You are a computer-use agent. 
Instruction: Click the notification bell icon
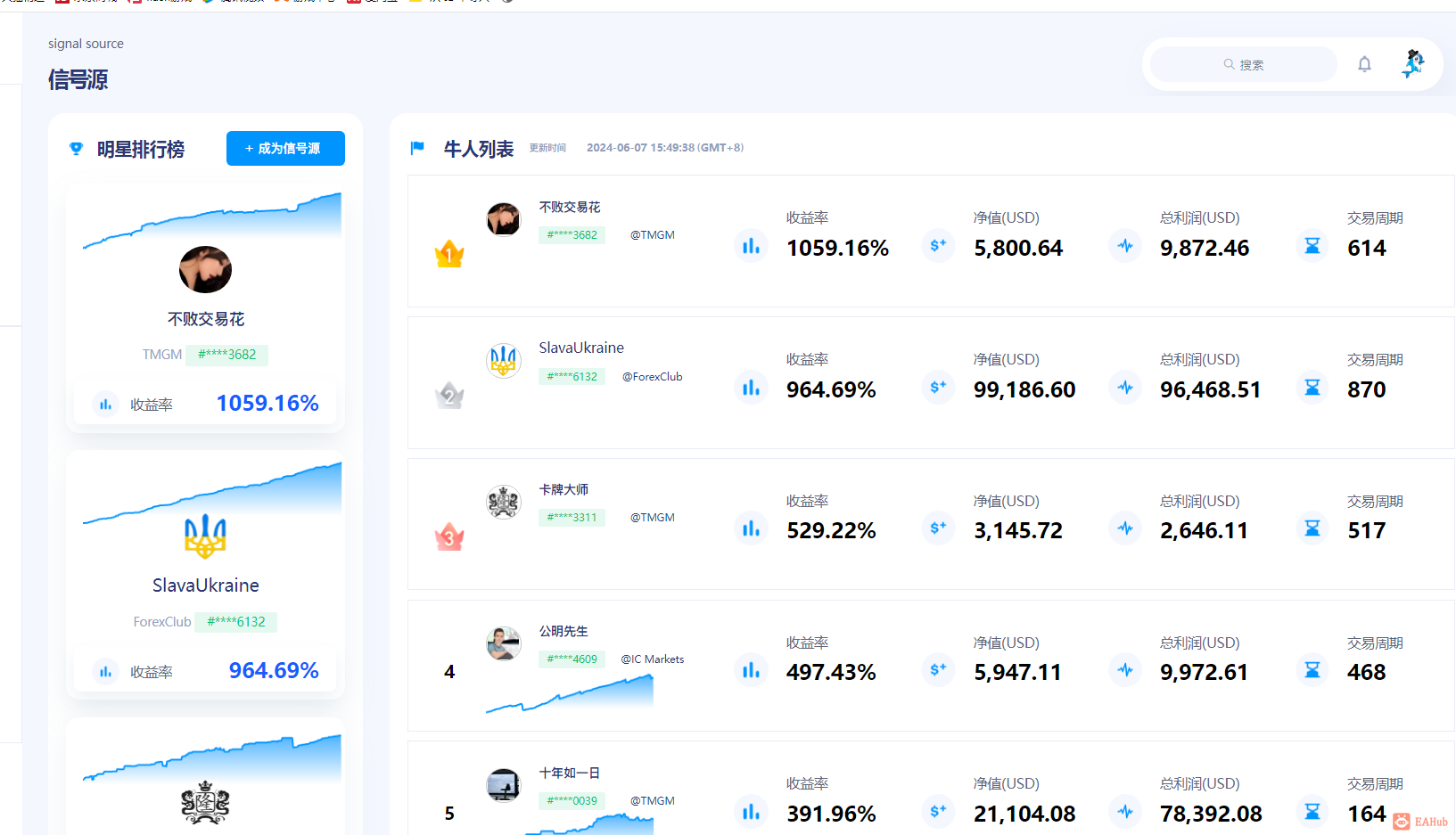point(1364,64)
